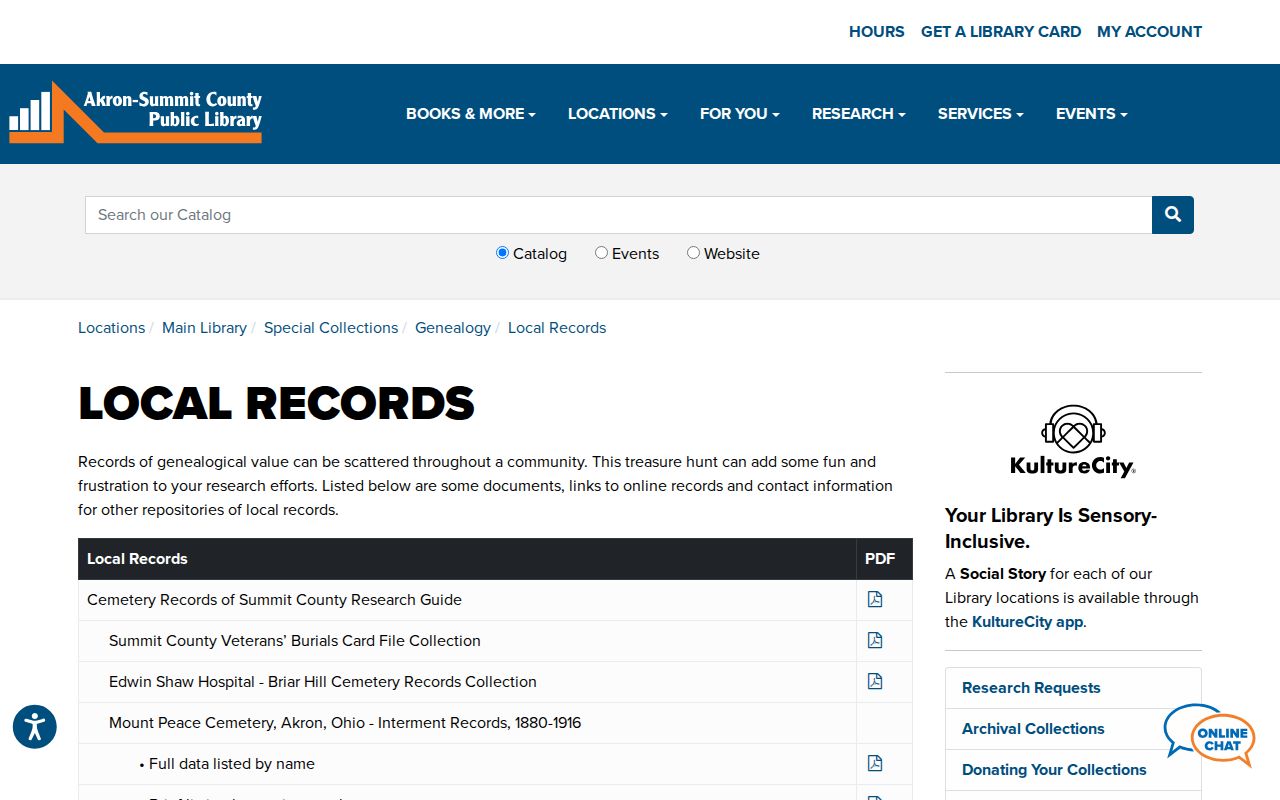This screenshot has width=1280, height=800.
Task: Open PDF for Full data listed by name
Action: tap(875, 763)
